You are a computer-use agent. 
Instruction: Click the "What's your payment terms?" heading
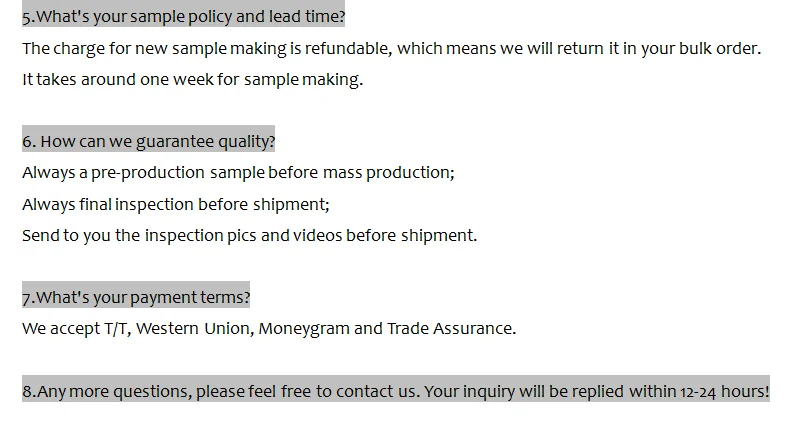coord(136,297)
